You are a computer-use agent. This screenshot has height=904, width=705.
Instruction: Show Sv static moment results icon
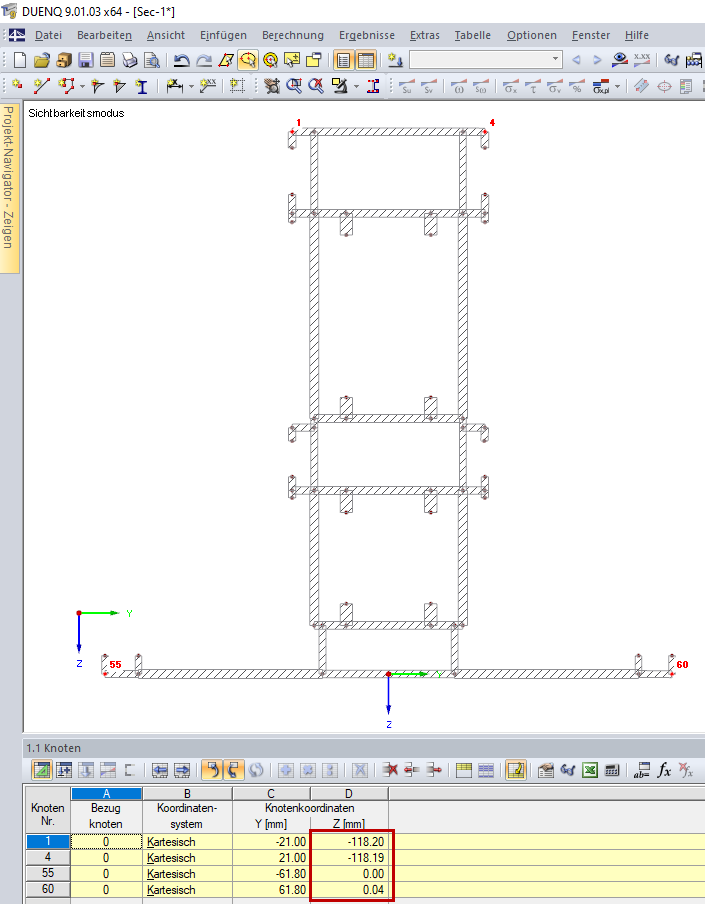(x=428, y=86)
